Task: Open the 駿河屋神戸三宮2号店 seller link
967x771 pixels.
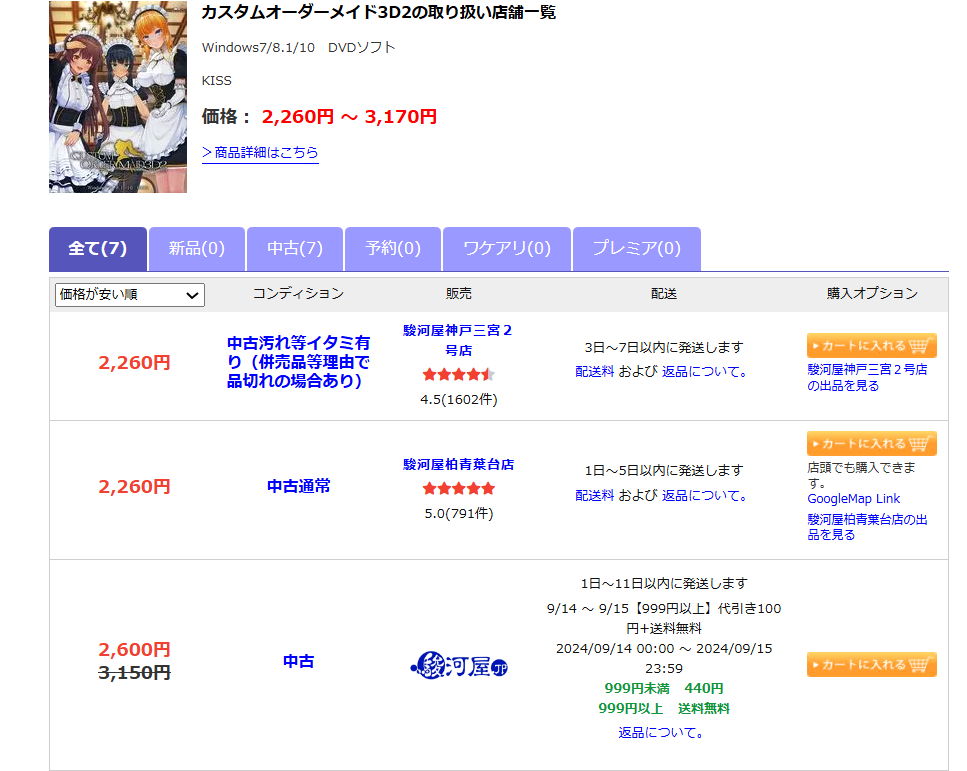Action: [458, 340]
